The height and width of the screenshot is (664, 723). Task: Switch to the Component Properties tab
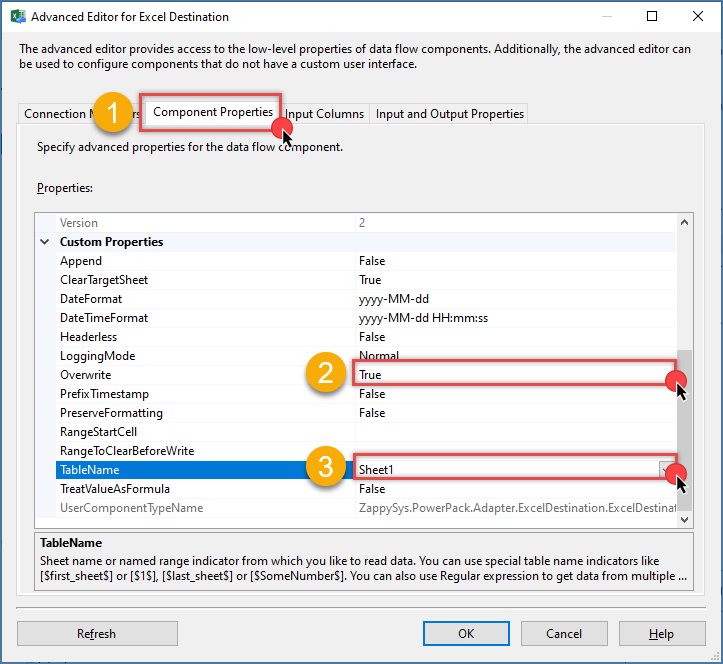(212, 113)
